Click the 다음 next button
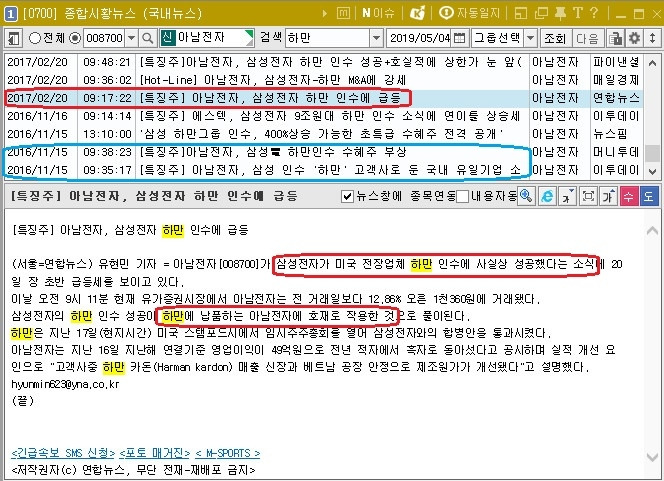This screenshot has width=664, height=481. pyautogui.click(x=587, y=39)
